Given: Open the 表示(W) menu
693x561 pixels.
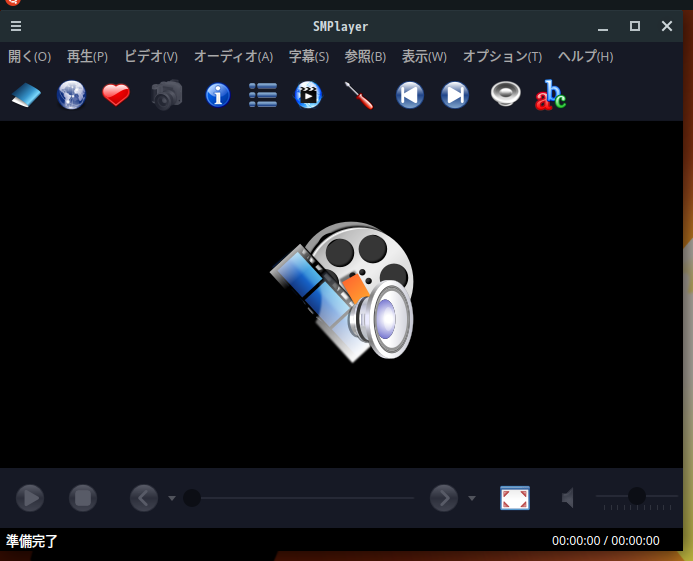Looking at the screenshot, I should 424,57.
